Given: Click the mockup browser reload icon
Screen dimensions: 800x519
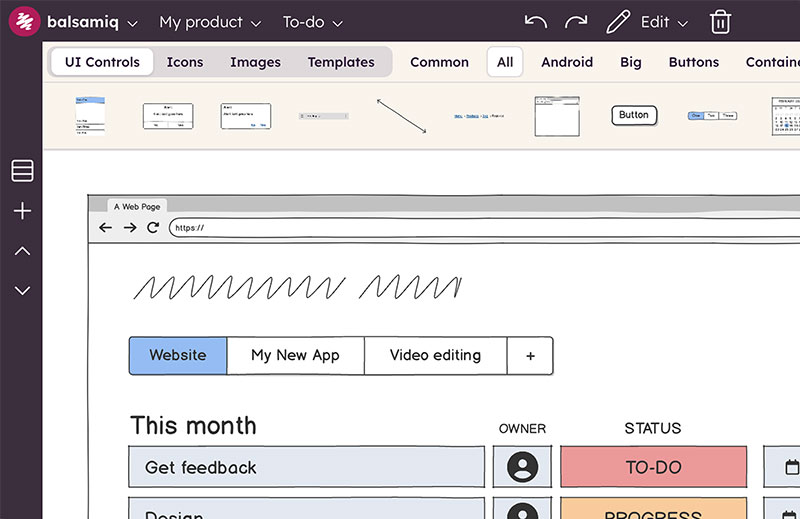Looking at the screenshot, I should 153,228.
